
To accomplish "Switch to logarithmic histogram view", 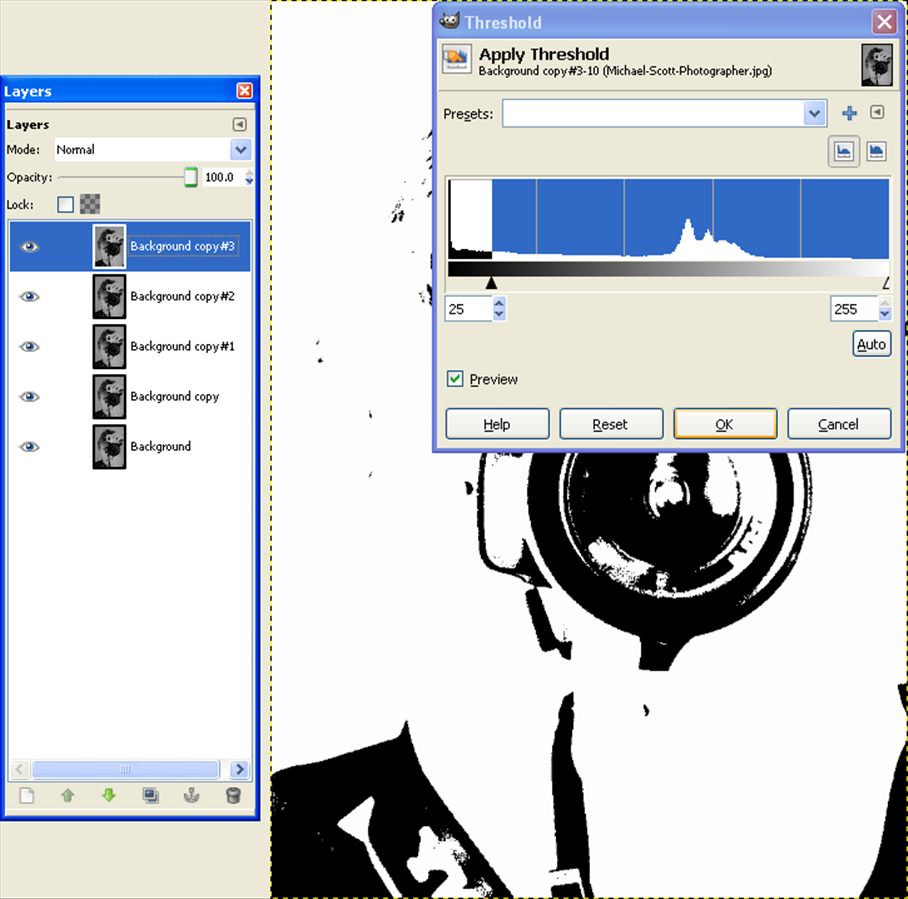I will 876,152.
